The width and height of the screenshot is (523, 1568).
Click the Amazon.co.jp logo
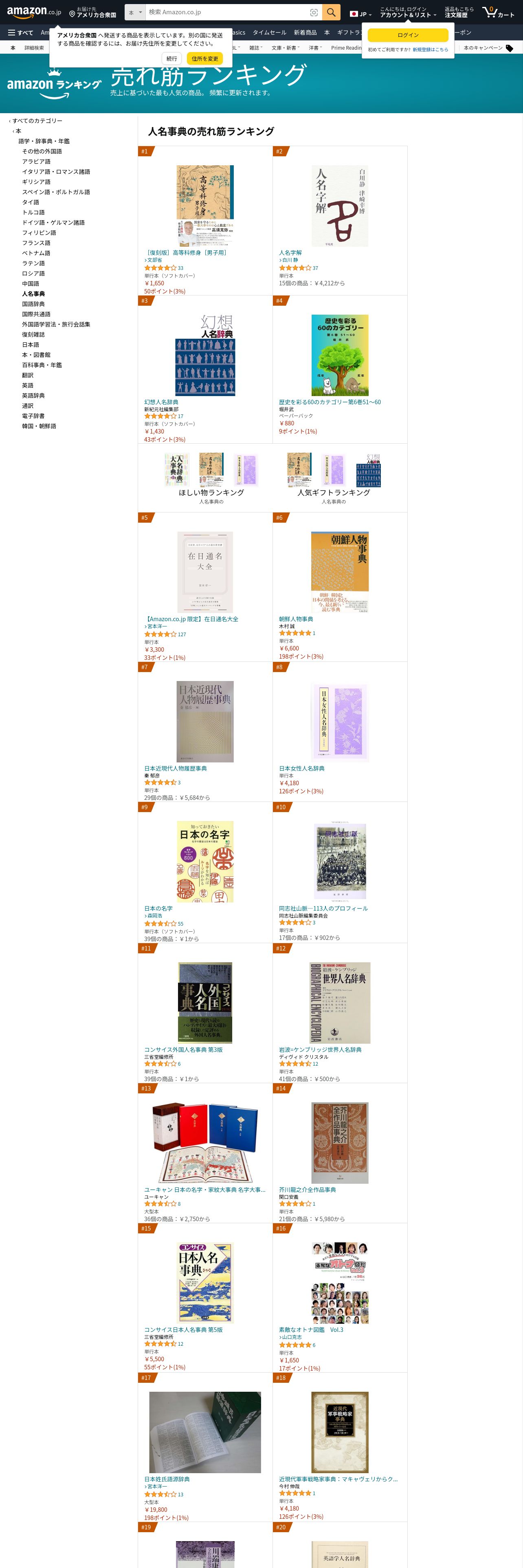[x=34, y=11]
